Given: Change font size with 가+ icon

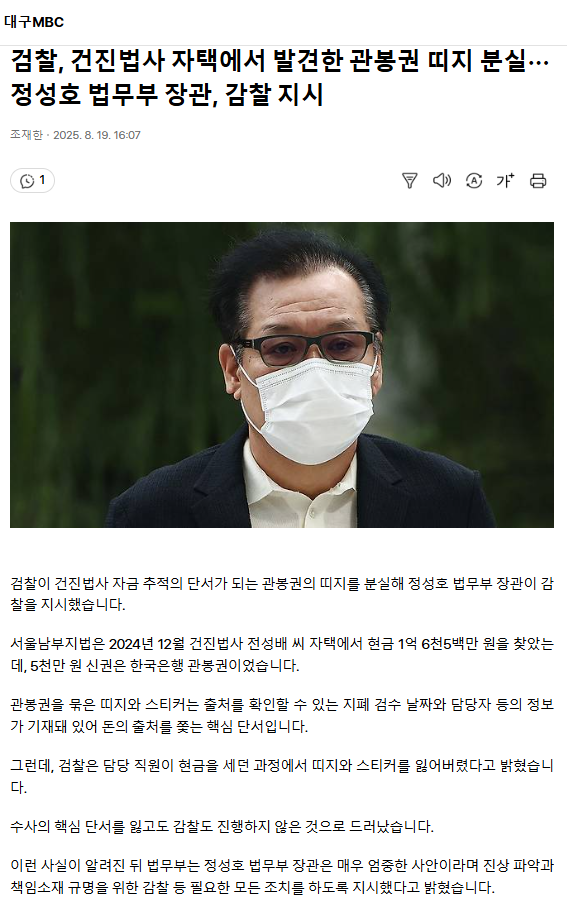Looking at the screenshot, I should [x=505, y=181].
